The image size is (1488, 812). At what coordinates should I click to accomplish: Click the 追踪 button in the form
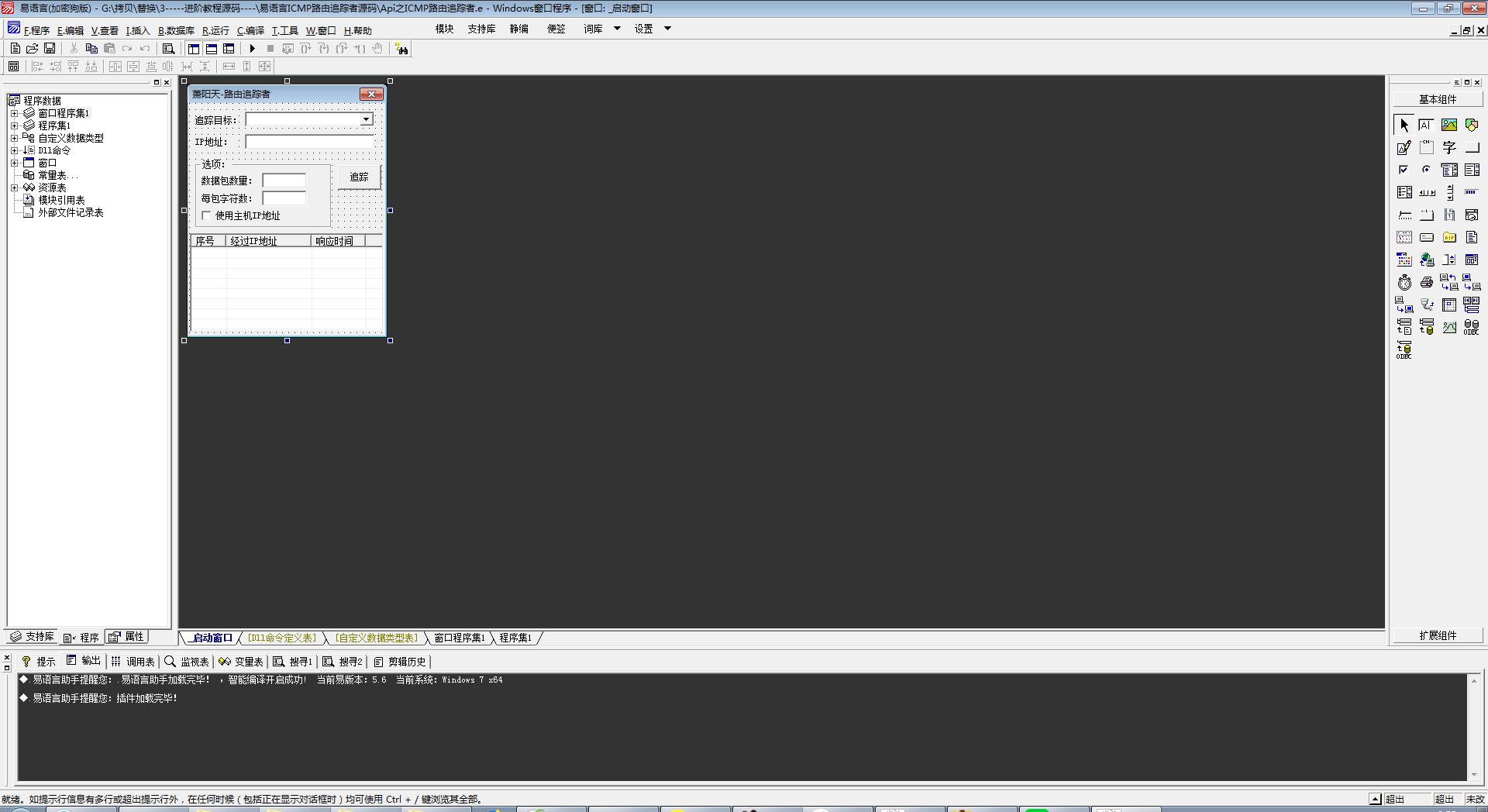(x=359, y=177)
